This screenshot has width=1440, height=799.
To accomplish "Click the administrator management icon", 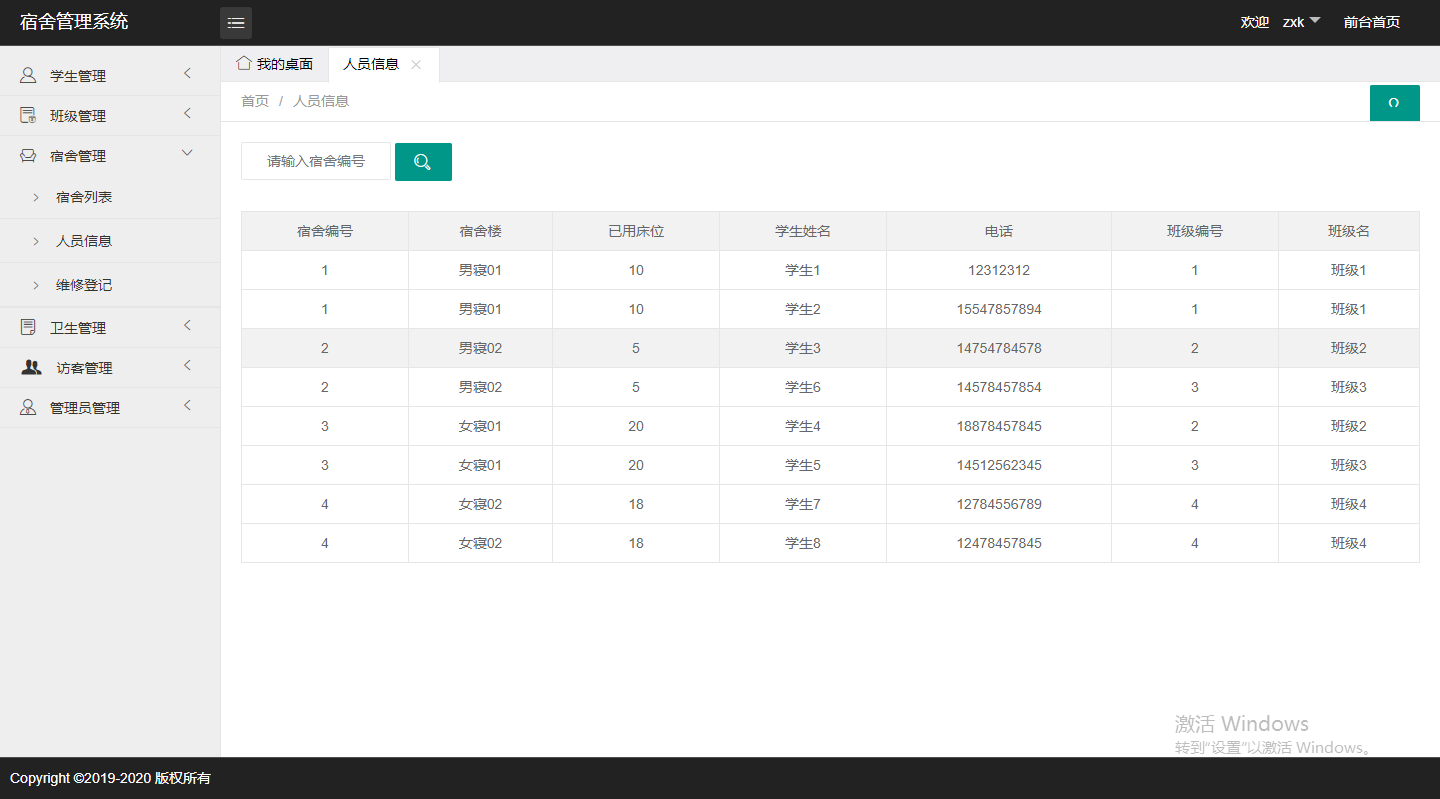I will (x=28, y=407).
